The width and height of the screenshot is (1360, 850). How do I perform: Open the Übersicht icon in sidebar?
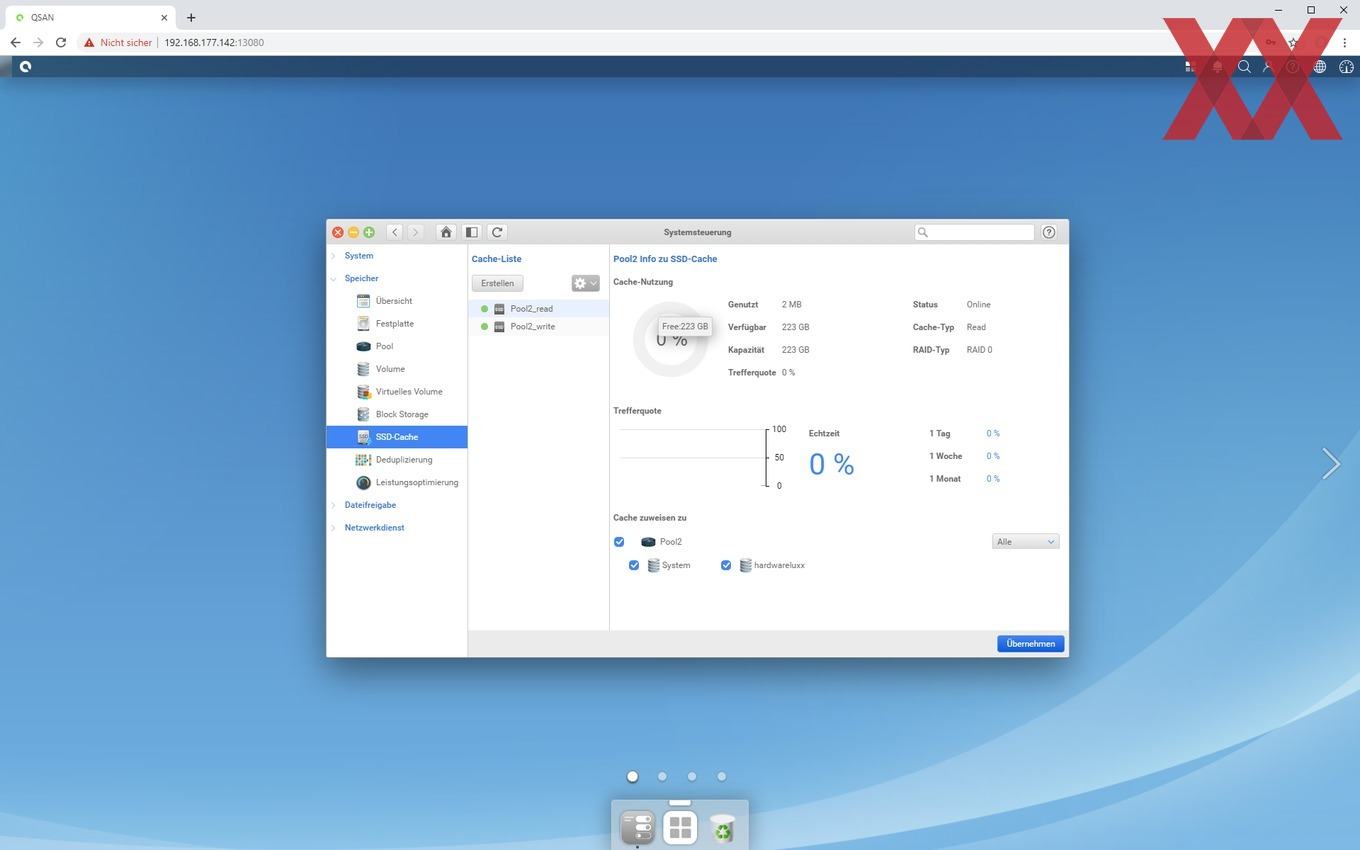pos(363,301)
